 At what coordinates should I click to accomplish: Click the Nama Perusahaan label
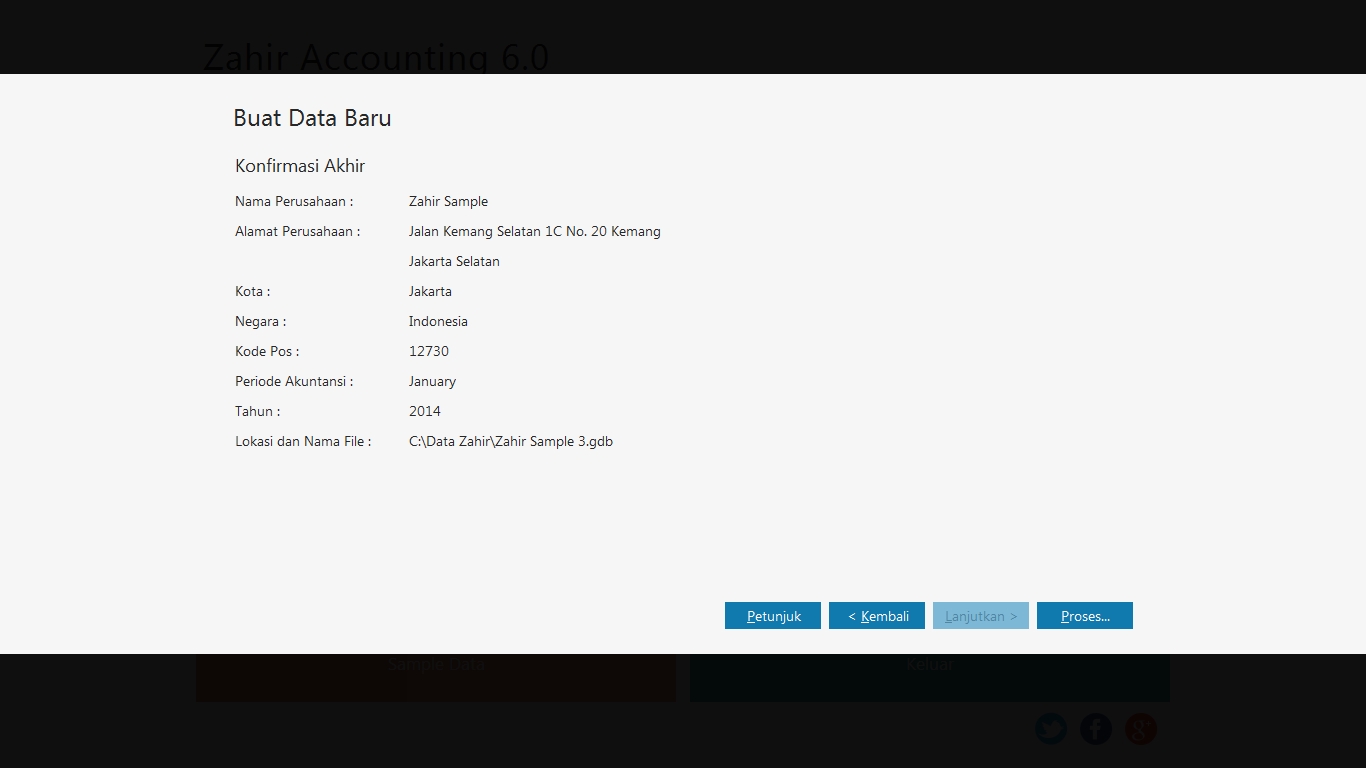pyautogui.click(x=294, y=201)
